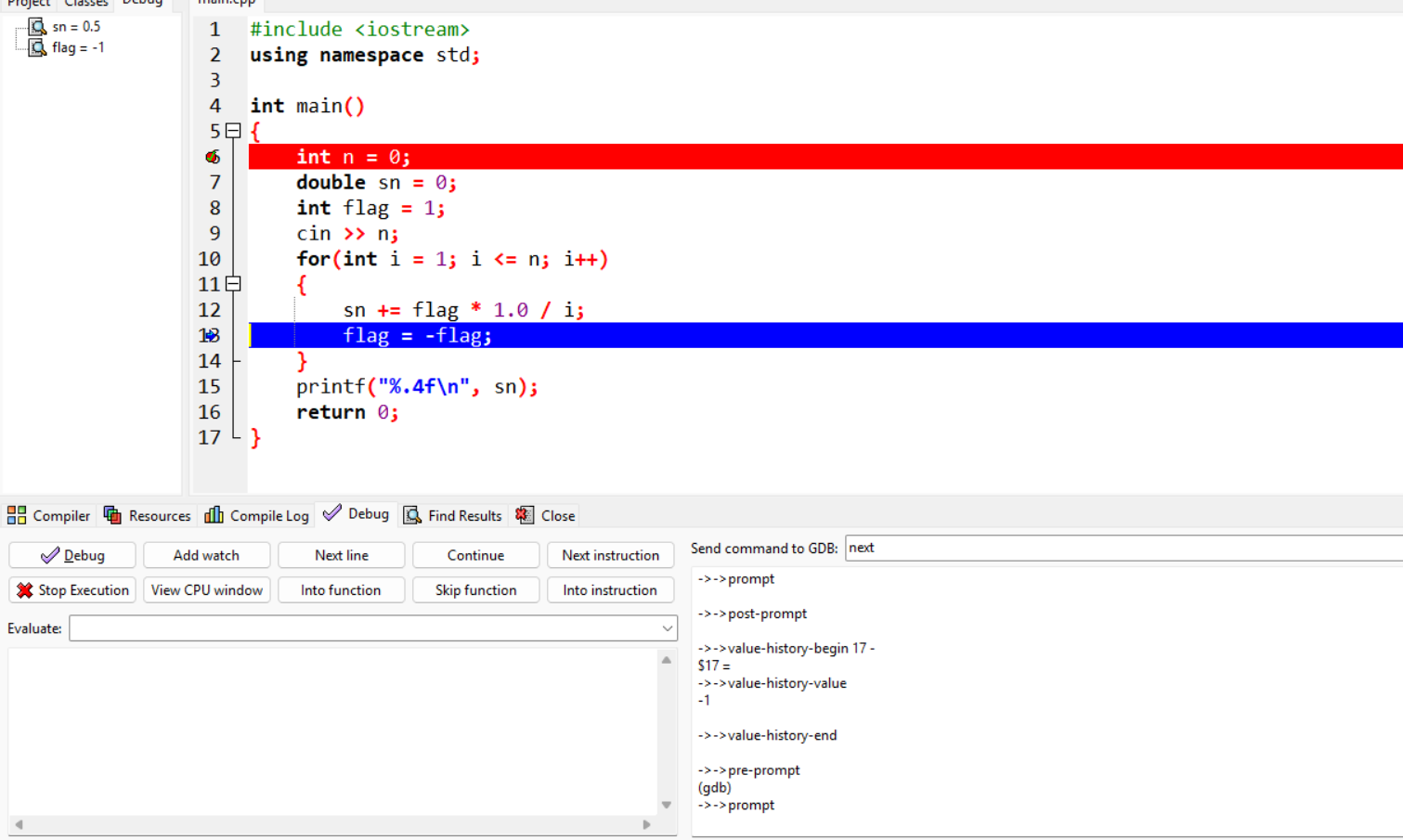Collapse the code fold at line 5
1403x840 pixels.
tap(234, 131)
